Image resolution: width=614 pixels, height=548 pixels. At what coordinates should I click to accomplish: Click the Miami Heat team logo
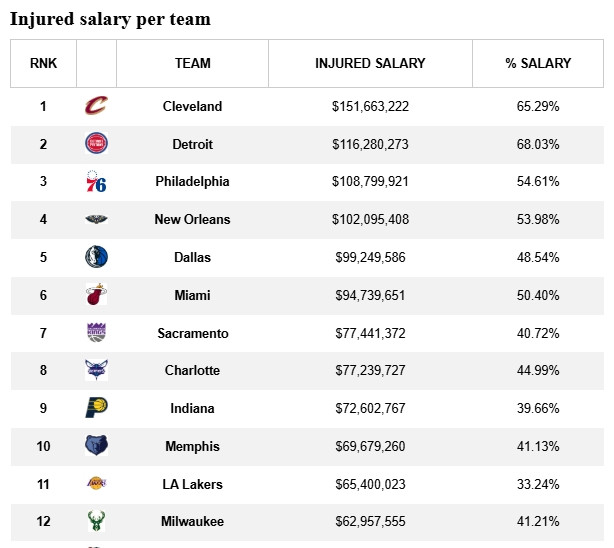pos(96,295)
